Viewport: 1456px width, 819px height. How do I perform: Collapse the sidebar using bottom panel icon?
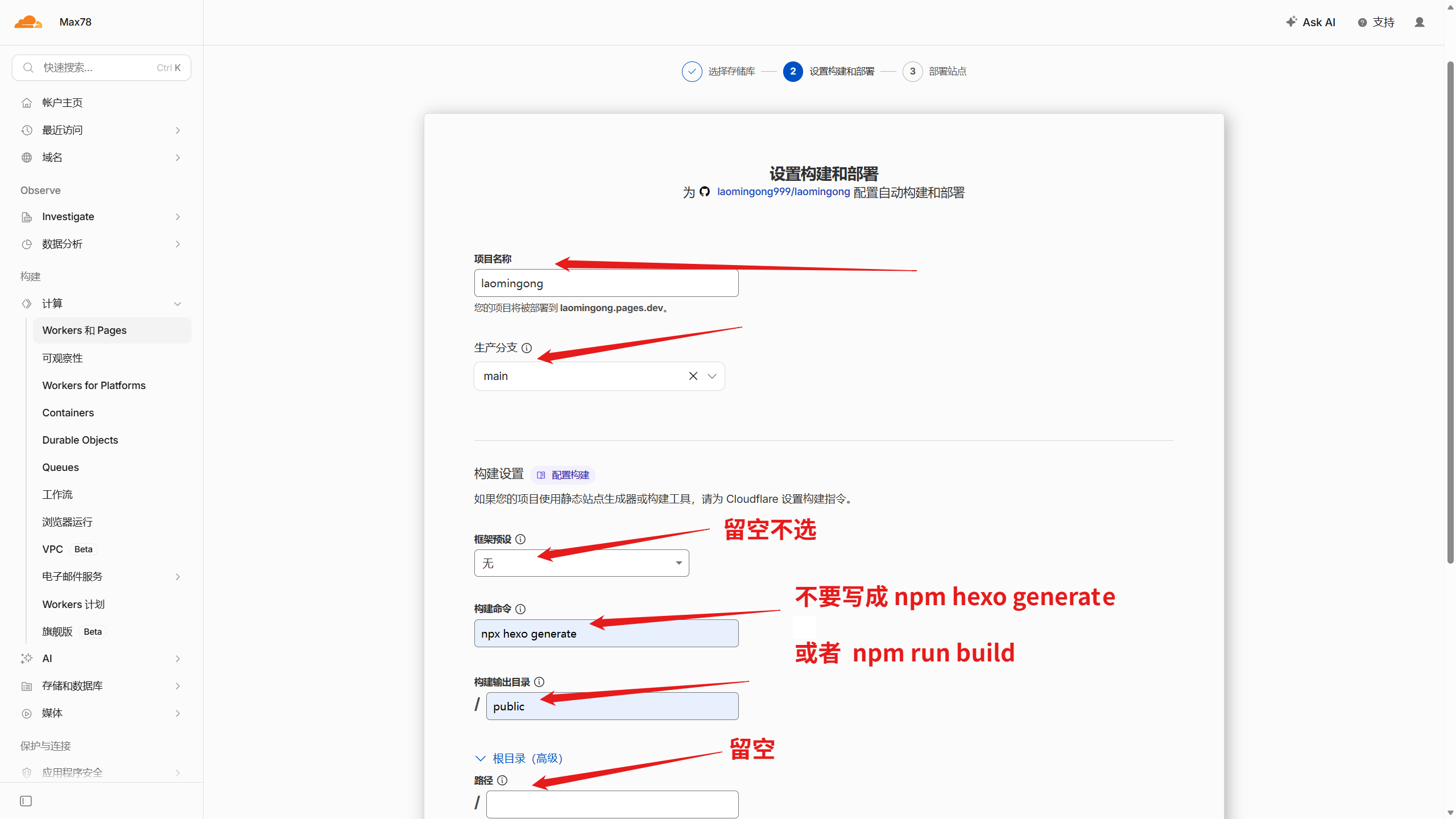[x=26, y=801]
